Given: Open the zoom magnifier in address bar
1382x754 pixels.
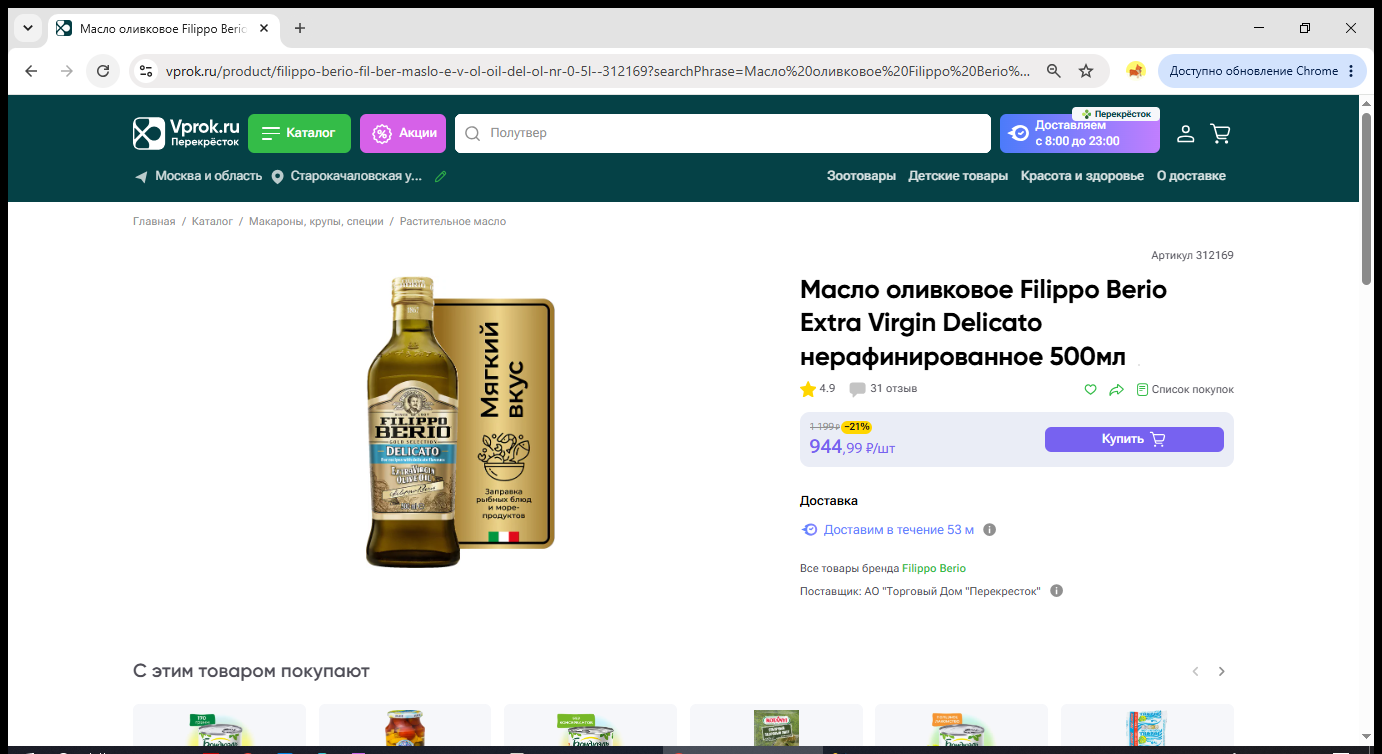Looking at the screenshot, I should tap(1053, 71).
